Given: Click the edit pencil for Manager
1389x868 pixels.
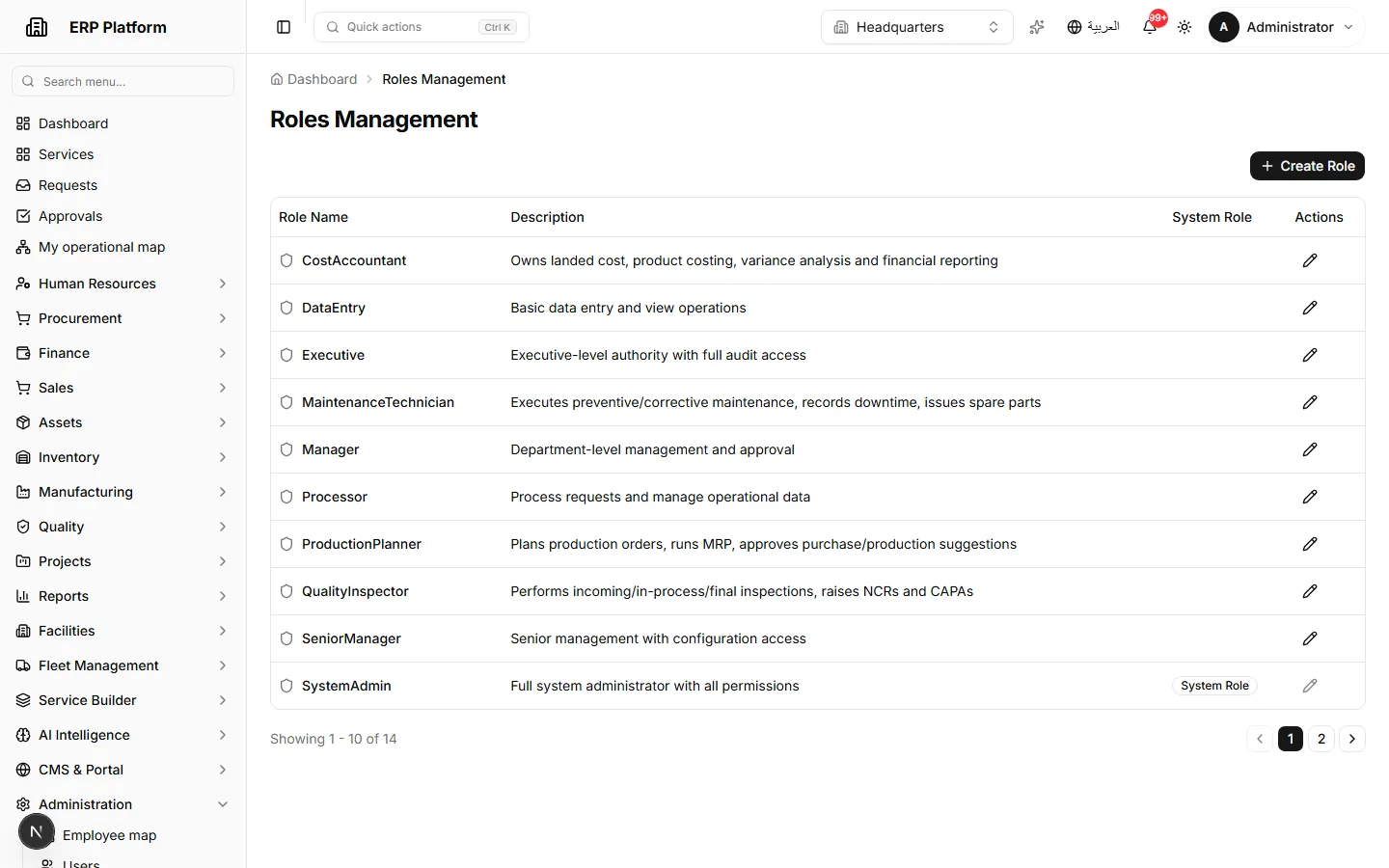Looking at the screenshot, I should pyautogui.click(x=1310, y=449).
